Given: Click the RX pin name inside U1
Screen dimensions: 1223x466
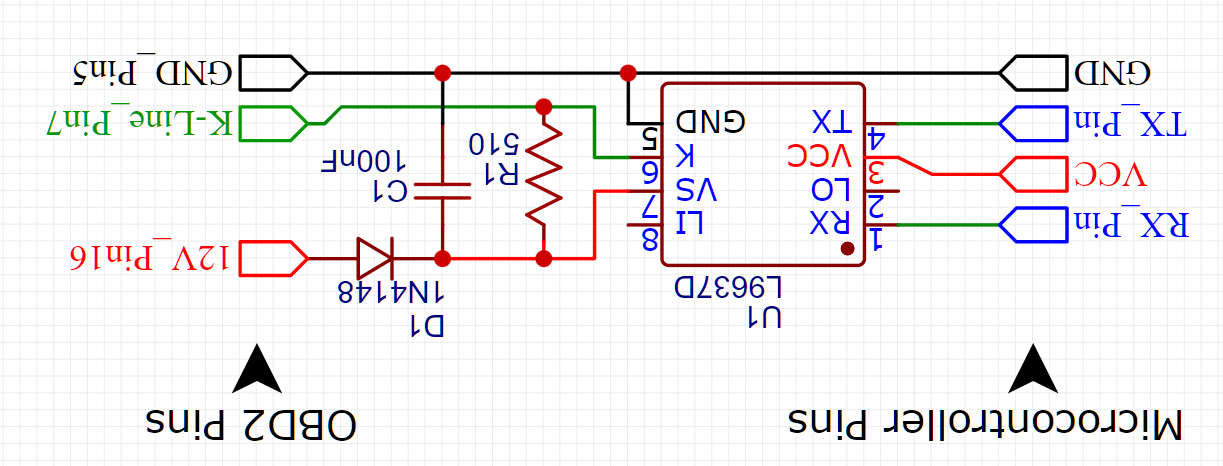Looking at the screenshot, I should point(830,221).
